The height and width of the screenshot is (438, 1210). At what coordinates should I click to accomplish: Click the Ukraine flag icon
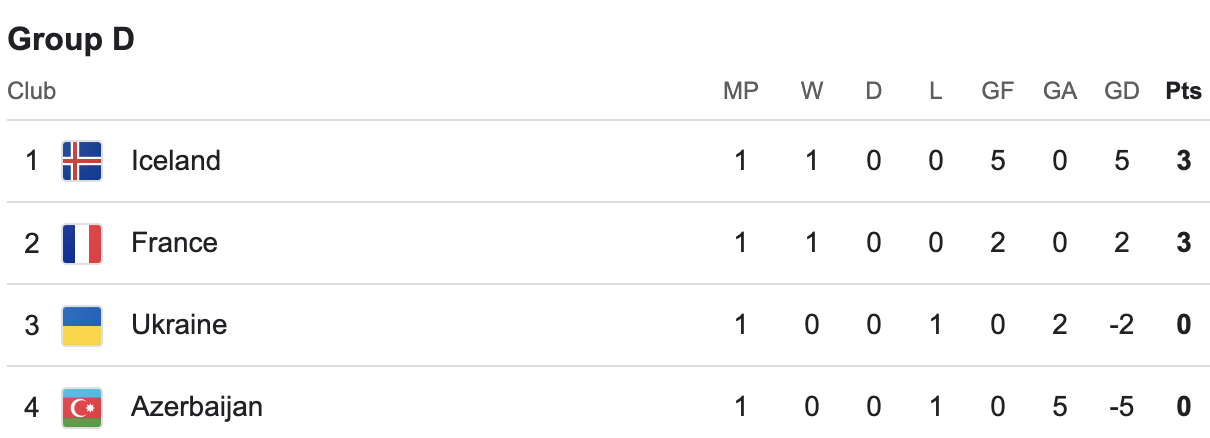tap(82, 325)
